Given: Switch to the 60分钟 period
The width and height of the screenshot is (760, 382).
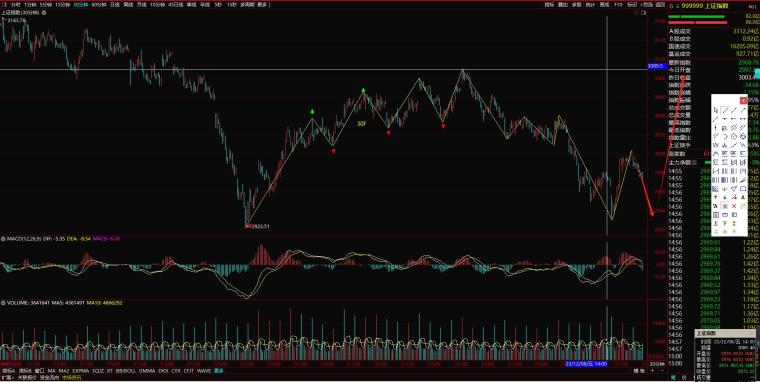Looking at the screenshot, I should 99,4.
